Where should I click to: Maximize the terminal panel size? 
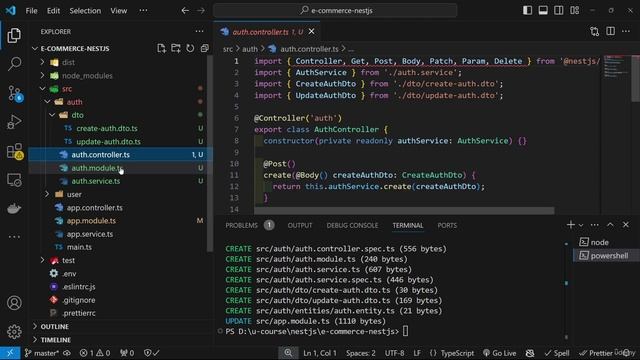(x=610, y=225)
